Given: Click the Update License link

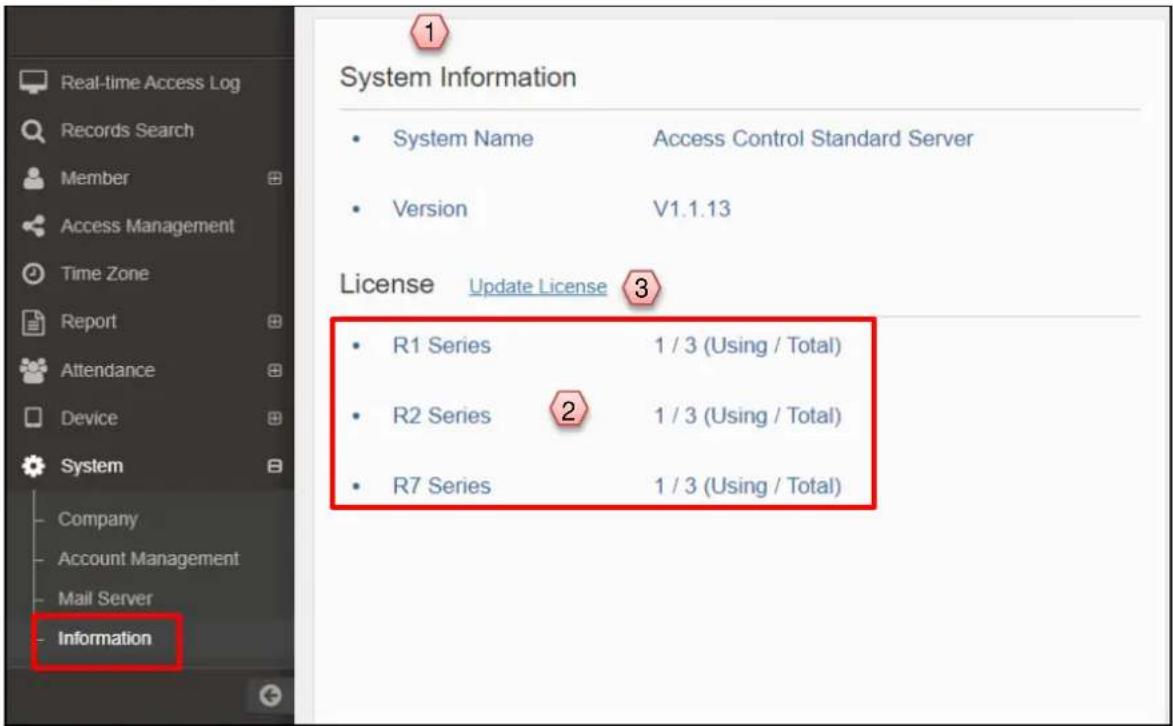Looking at the screenshot, I should point(538,287).
